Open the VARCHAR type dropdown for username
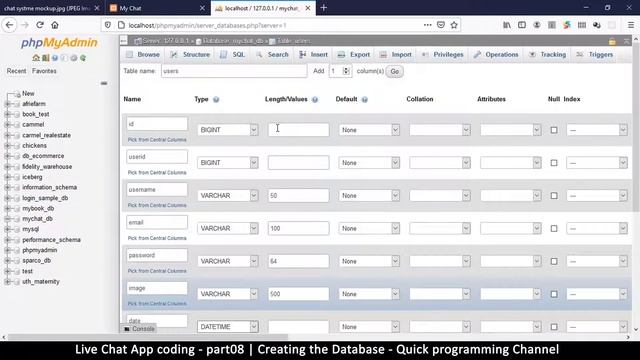 point(228,196)
